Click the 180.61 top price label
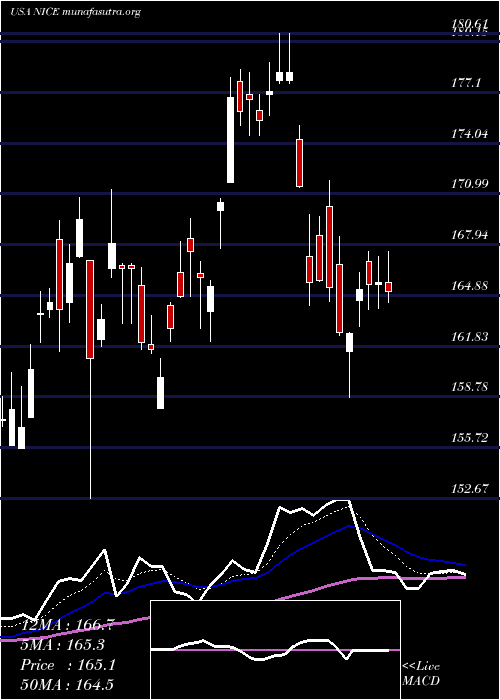This screenshot has height=700, width=500. click(x=469, y=25)
